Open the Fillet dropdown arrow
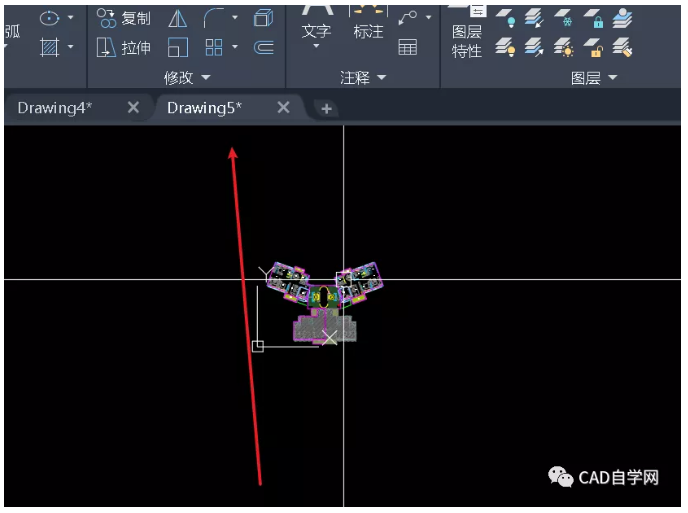This screenshot has width=688, height=513. (x=235, y=18)
